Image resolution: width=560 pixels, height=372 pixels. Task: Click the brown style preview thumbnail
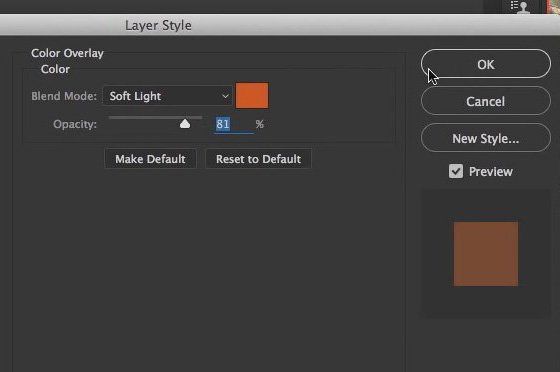pyautogui.click(x=486, y=254)
